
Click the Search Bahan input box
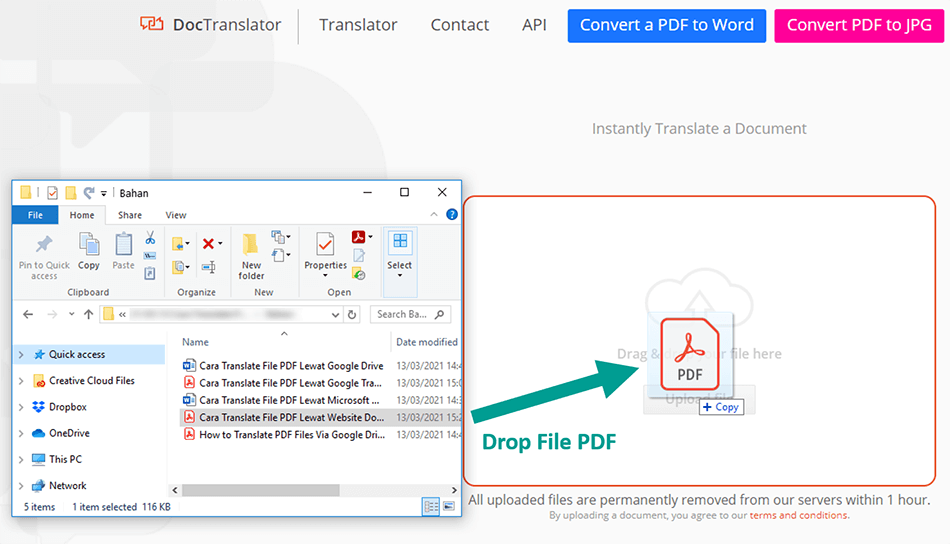pos(410,314)
